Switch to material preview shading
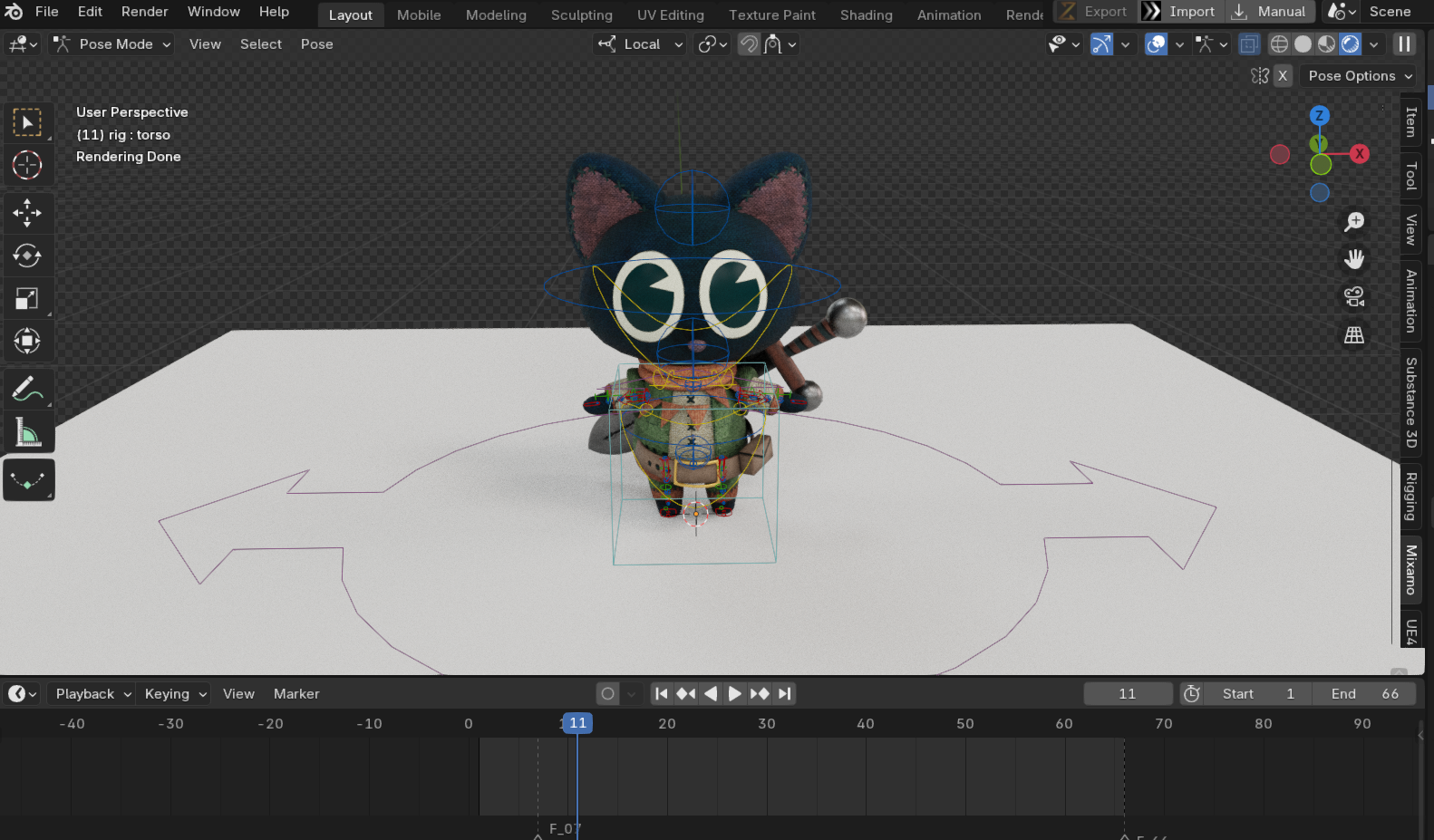The image size is (1434, 840). click(x=1326, y=44)
